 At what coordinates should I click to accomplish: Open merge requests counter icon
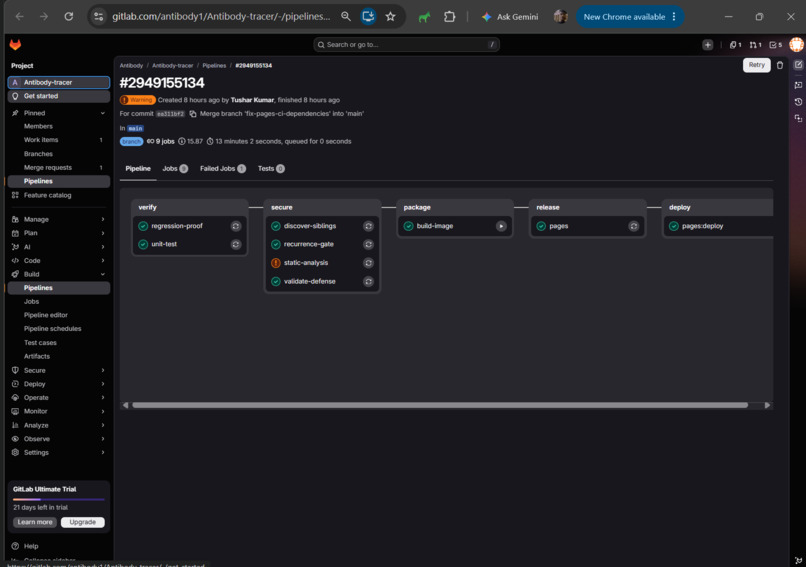point(755,45)
